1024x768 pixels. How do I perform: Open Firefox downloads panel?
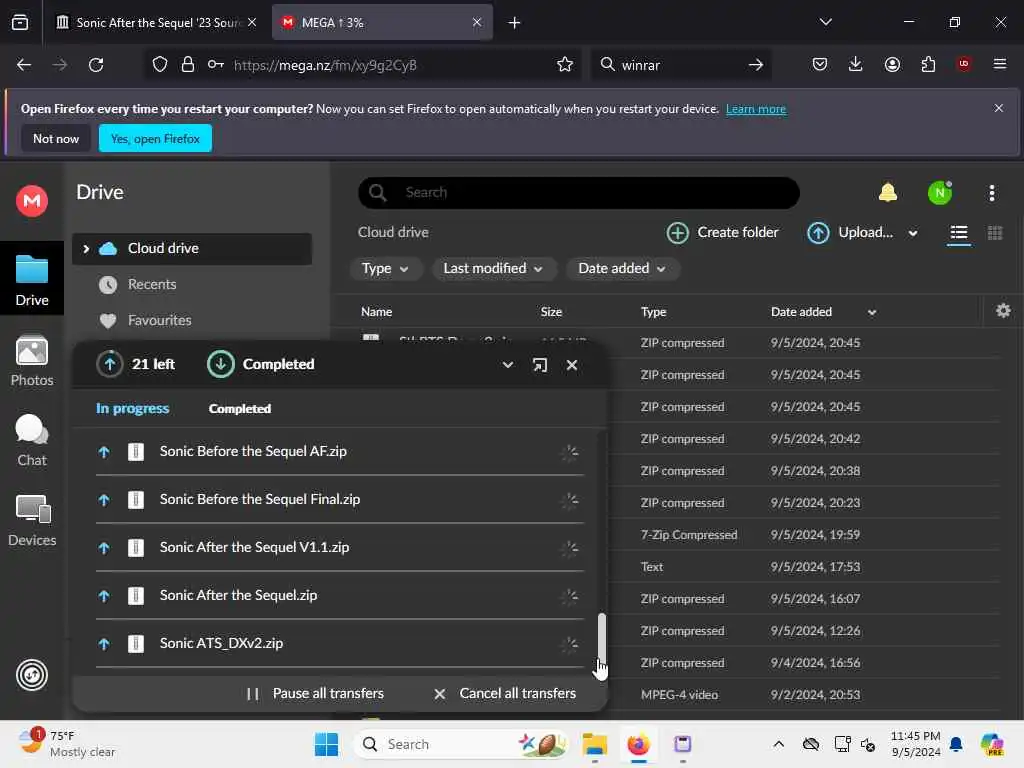pos(856,65)
